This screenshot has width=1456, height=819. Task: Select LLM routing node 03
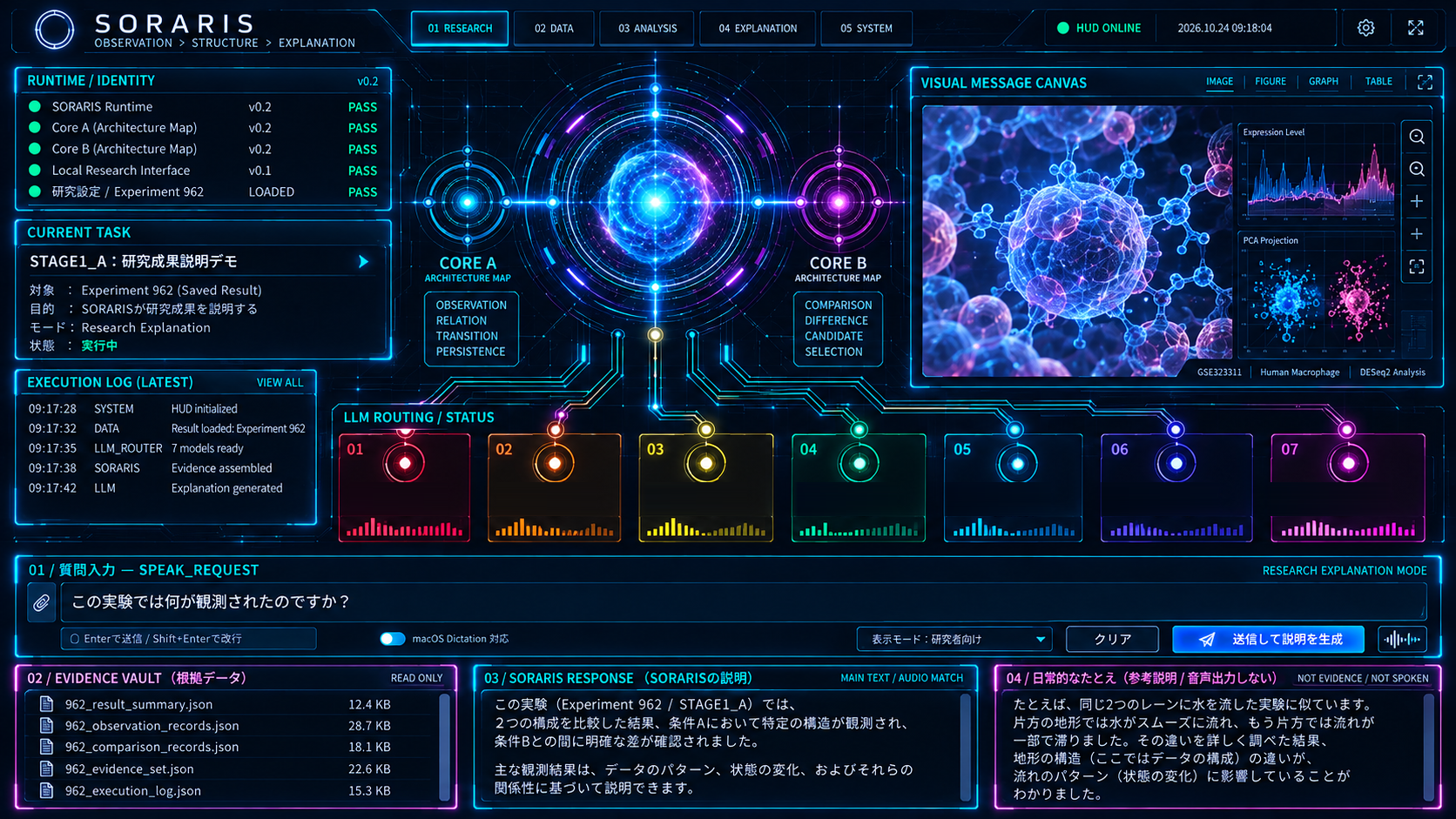(x=706, y=487)
